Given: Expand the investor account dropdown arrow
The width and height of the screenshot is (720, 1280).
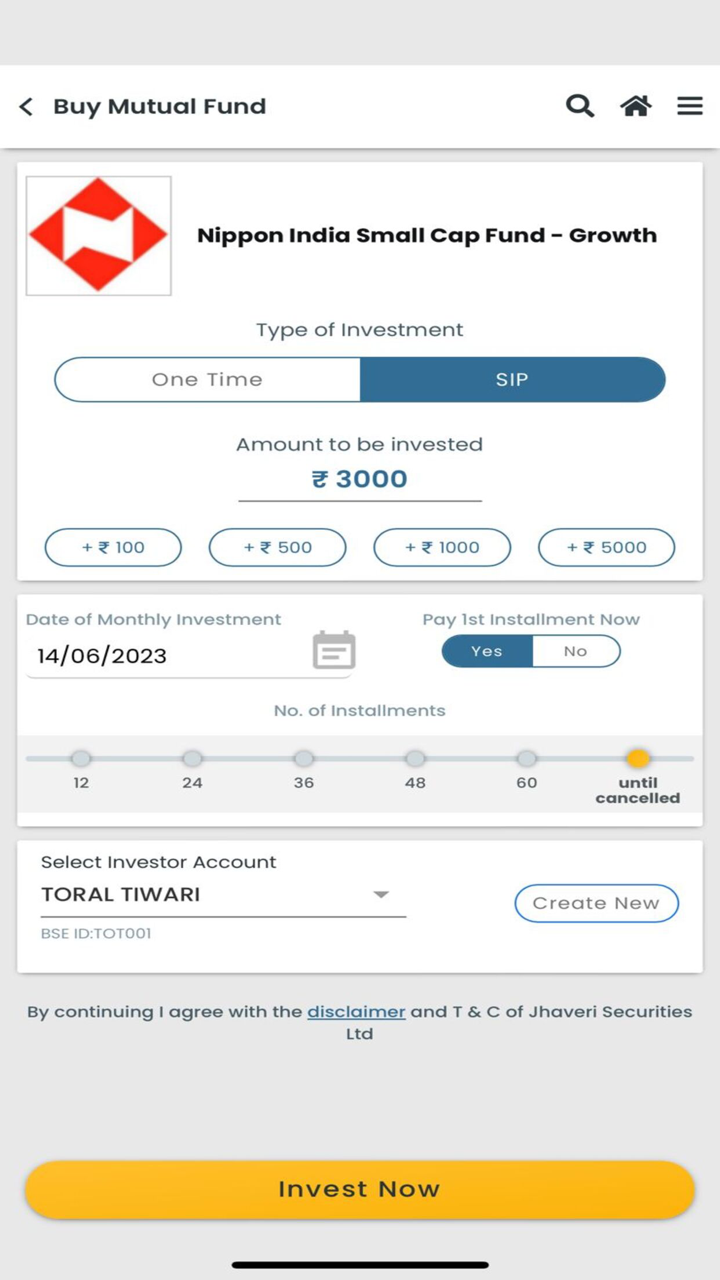Looking at the screenshot, I should click(x=381, y=895).
